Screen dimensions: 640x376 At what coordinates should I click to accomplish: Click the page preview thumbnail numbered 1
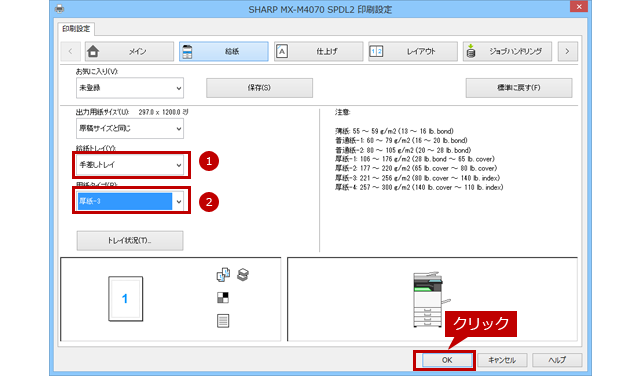click(125, 299)
